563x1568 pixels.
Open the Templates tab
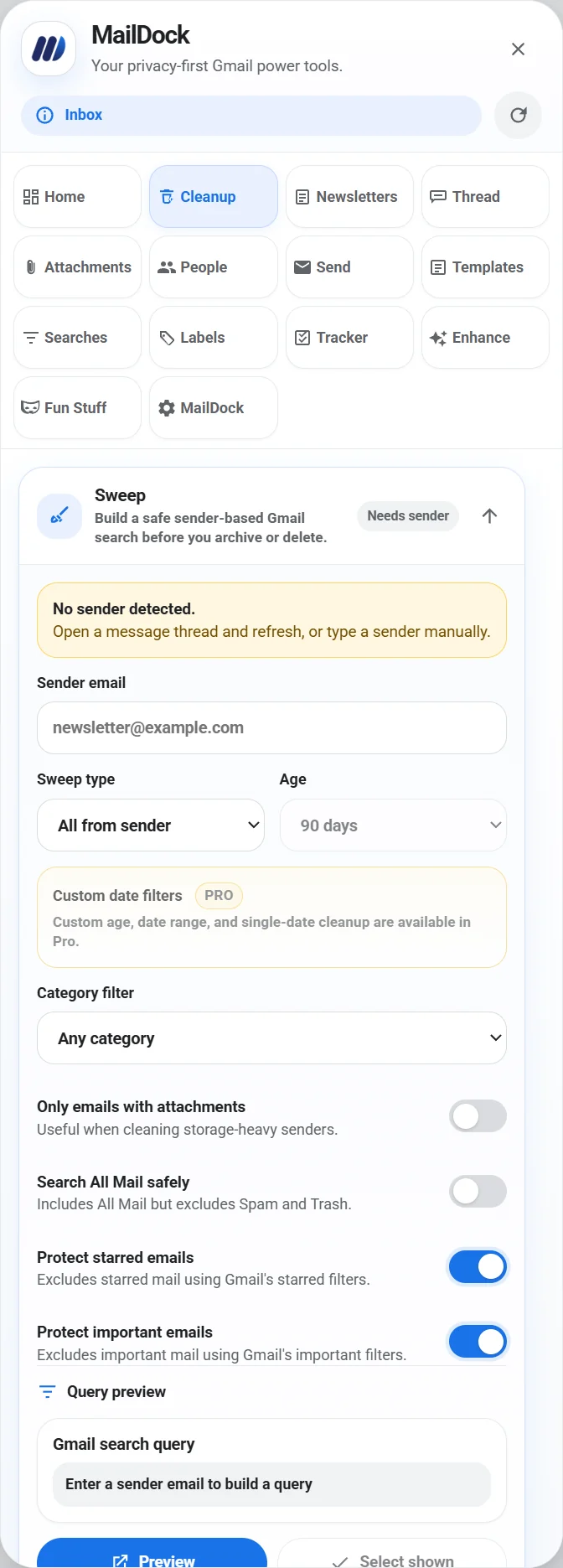pos(485,267)
